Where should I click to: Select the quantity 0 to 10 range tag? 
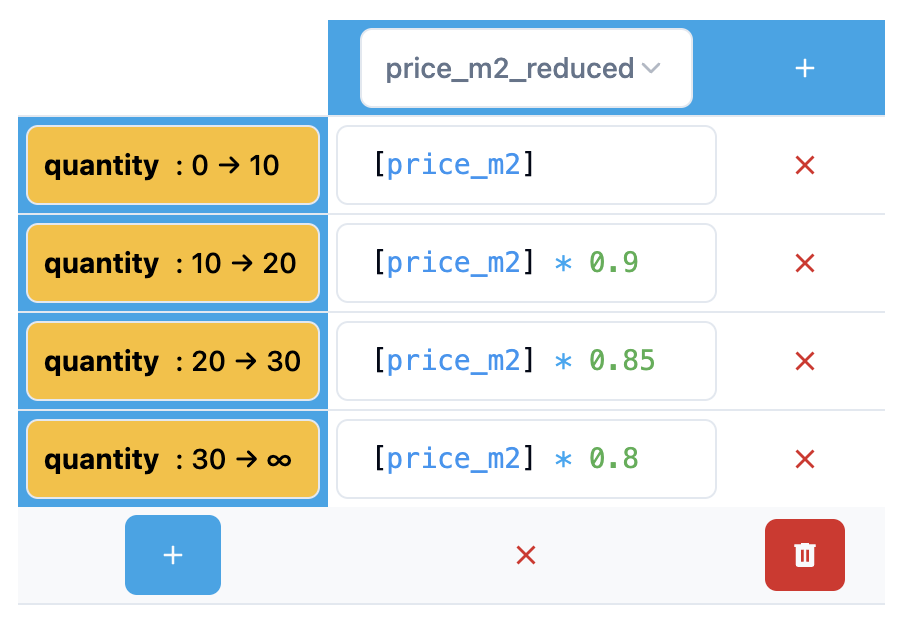[172, 165]
